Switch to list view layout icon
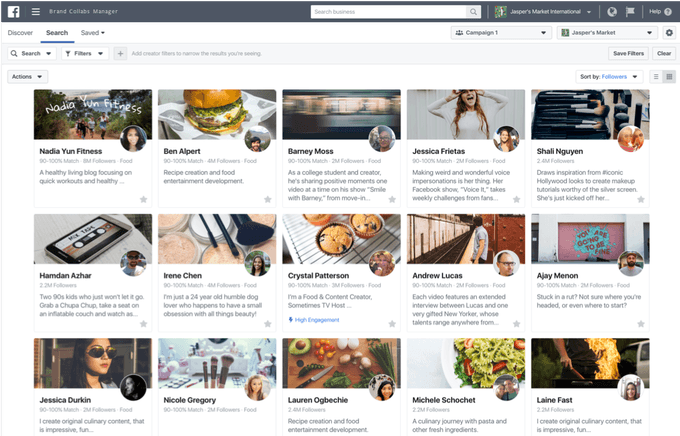This screenshot has height=436, width=680. point(656,77)
